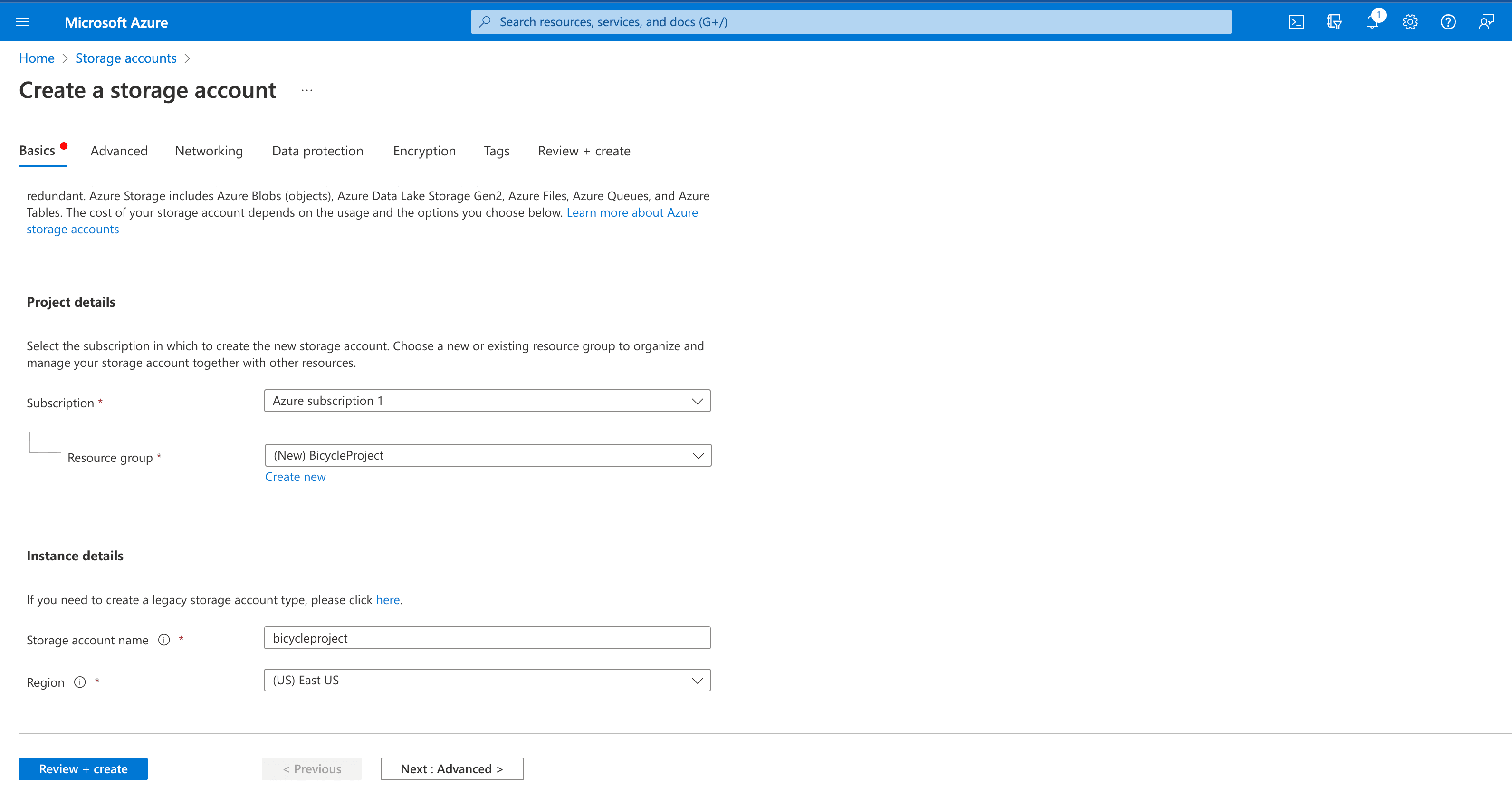Show info tooltip for Region
The image size is (1512, 806).
point(80,682)
